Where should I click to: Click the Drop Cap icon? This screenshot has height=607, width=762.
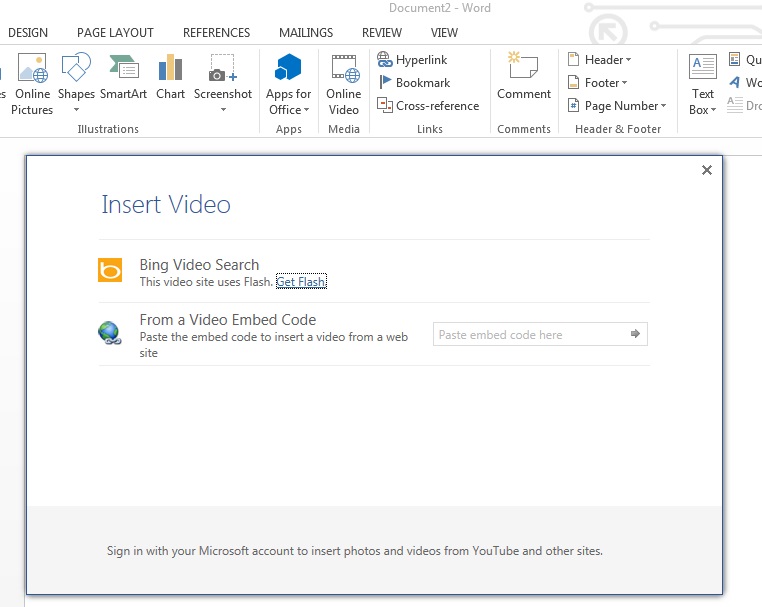(735, 104)
